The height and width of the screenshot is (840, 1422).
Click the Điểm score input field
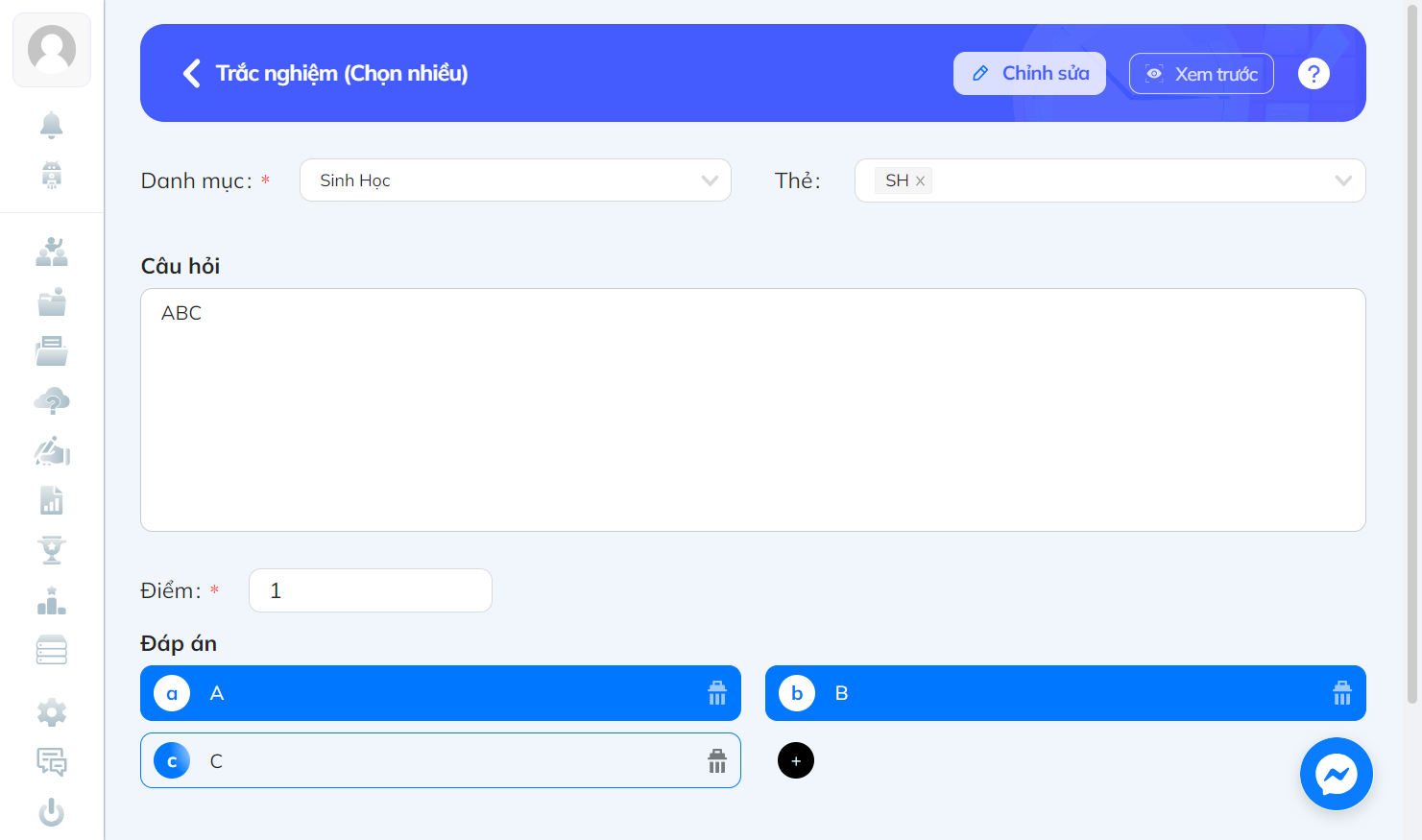point(371,590)
